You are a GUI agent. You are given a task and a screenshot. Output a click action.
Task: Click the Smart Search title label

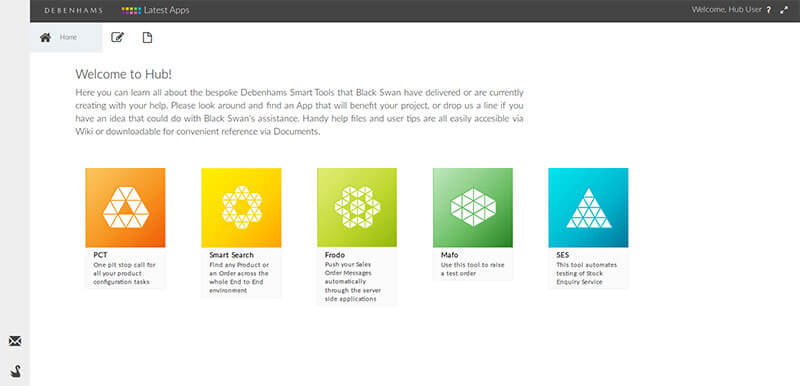click(231, 255)
